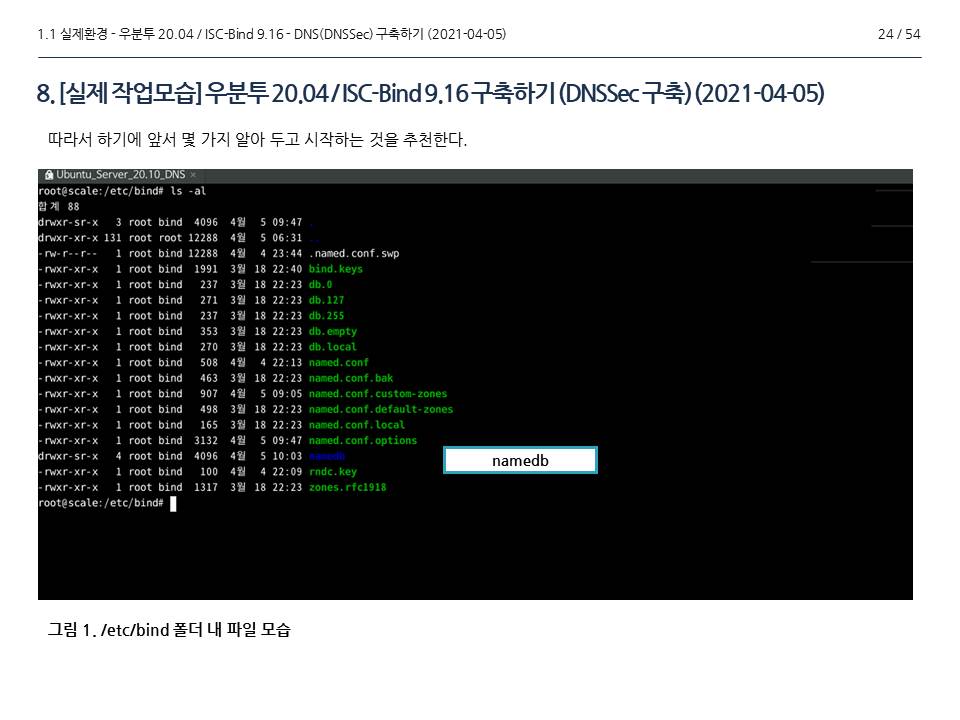Click the intro sentence '따라서 하기에 앞서...'
Screen dimensions: 960x720
tap(257, 140)
